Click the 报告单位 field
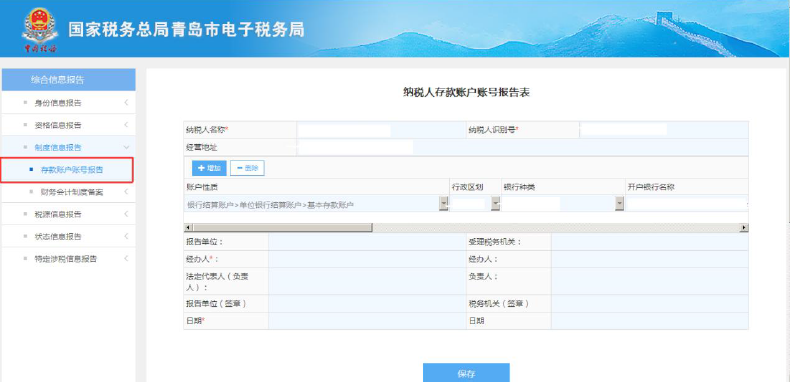Viewport: 791px width, 384px height. coord(367,242)
